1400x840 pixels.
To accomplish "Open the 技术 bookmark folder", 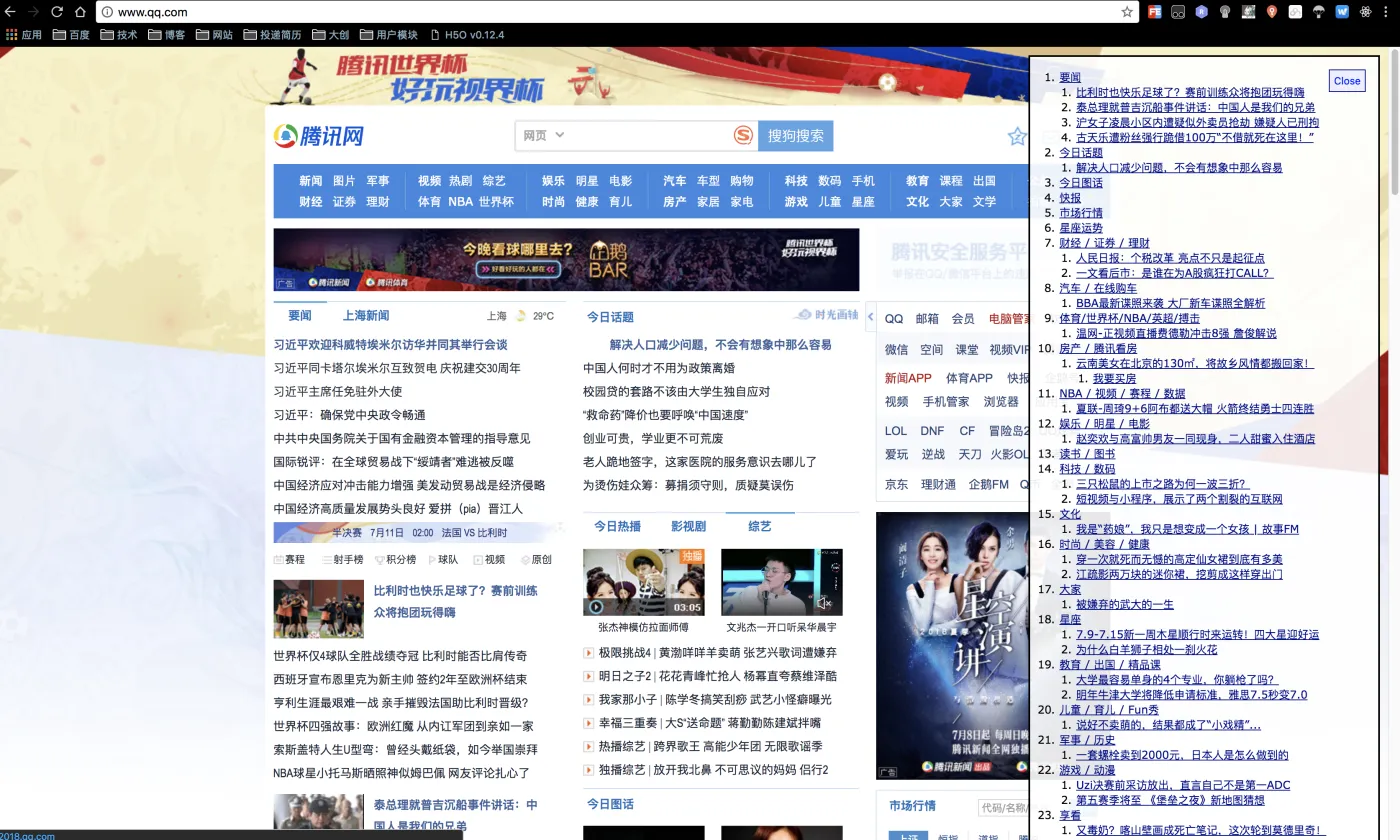I will click(118, 34).
